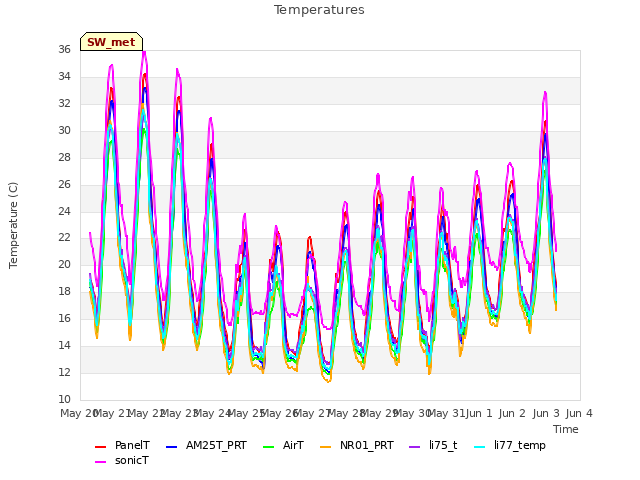Click the 26 y-axis tick label

64,184
